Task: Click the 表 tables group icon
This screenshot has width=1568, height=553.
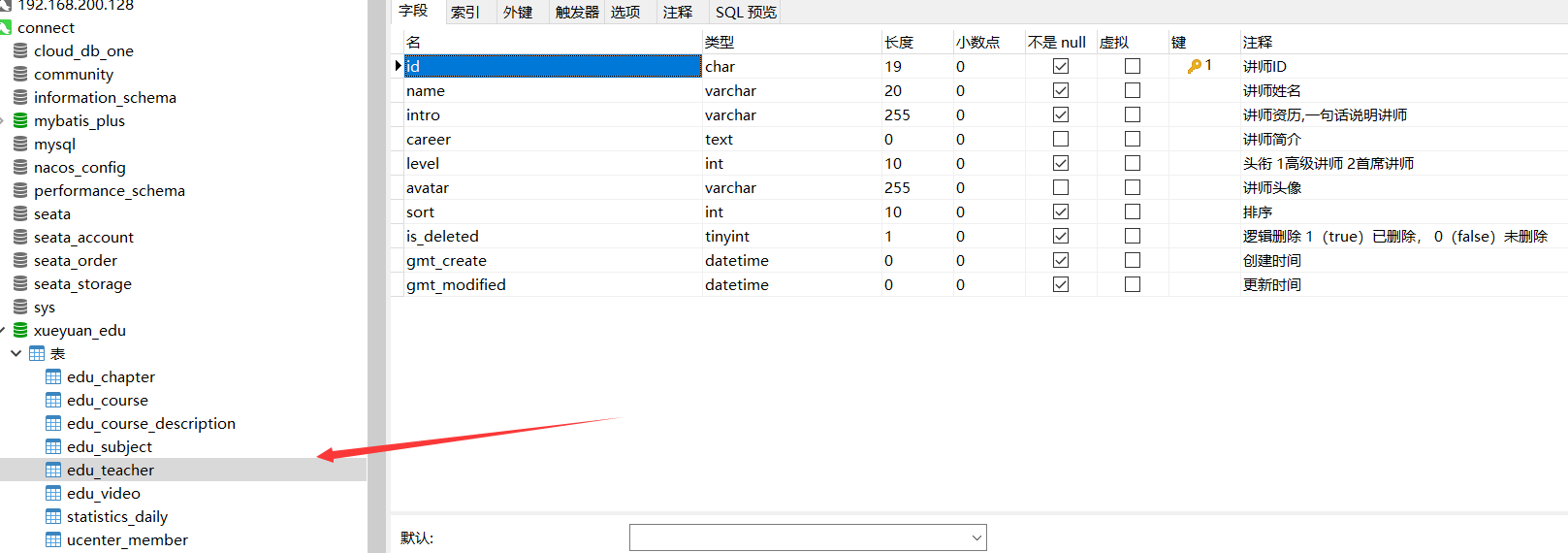Action: pyautogui.click(x=37, y=354)
